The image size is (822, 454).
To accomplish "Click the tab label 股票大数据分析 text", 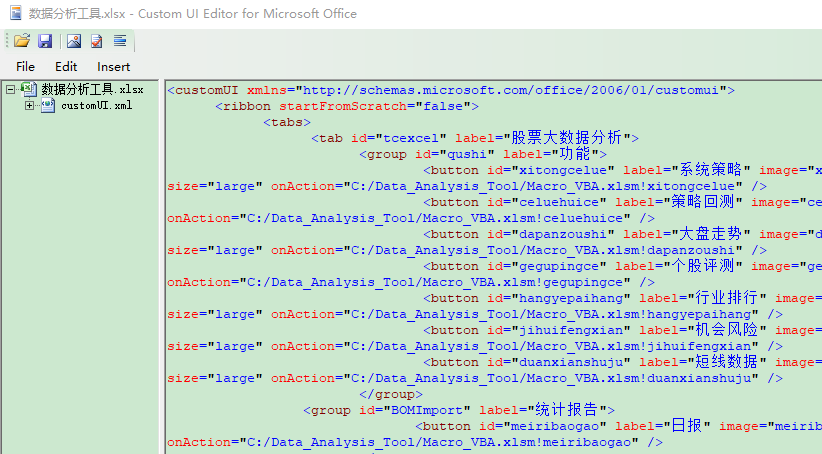I will tap(566, 138).
